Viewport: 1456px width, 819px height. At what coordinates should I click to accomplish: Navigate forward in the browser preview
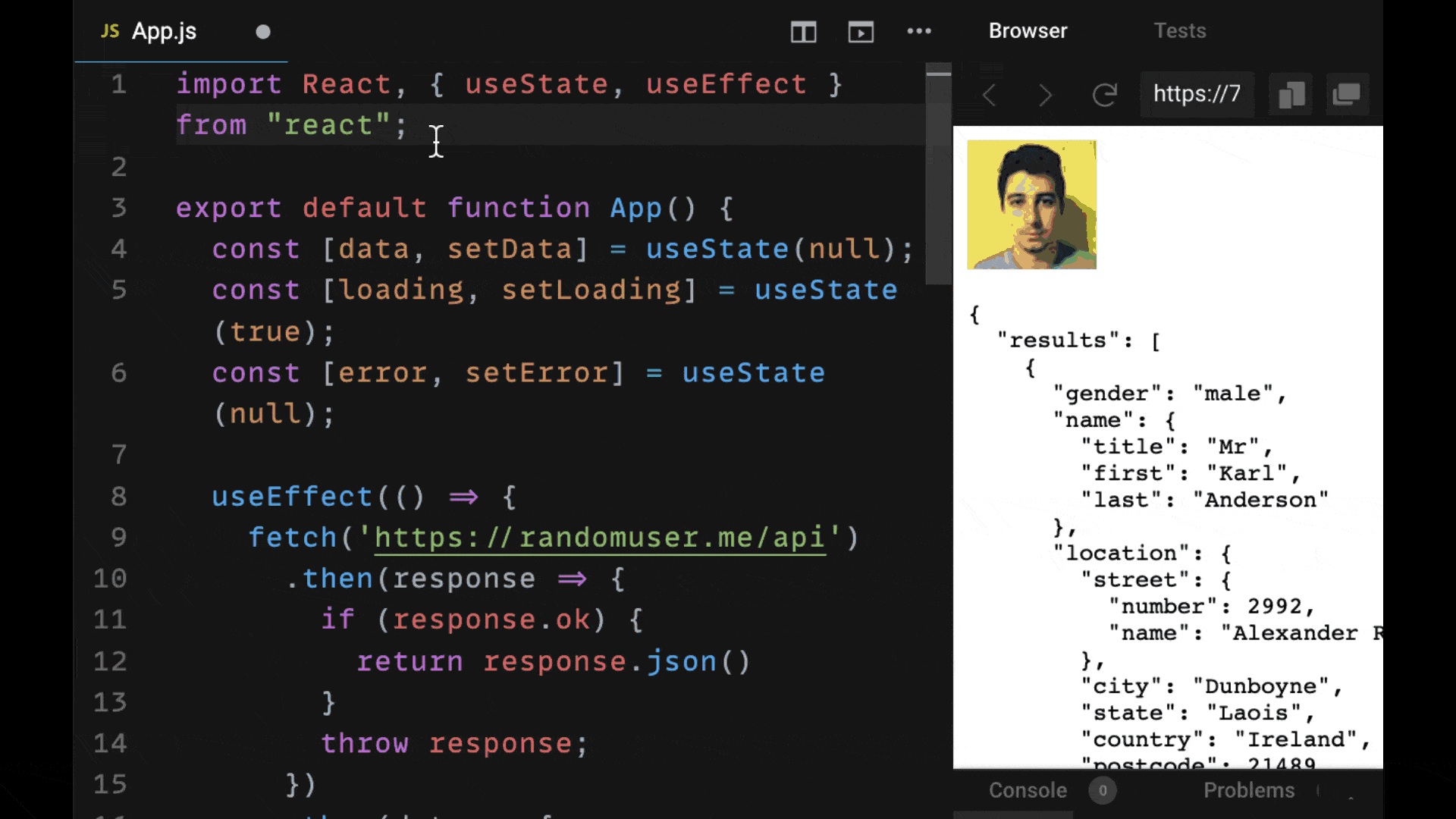tap(1045, 94)
